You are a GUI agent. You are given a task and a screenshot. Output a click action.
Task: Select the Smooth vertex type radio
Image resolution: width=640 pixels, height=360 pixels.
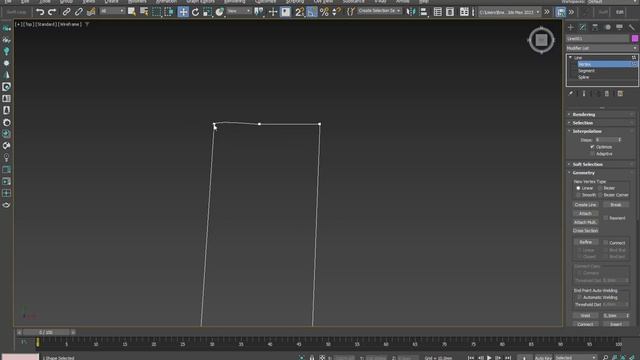pos(578,195)
